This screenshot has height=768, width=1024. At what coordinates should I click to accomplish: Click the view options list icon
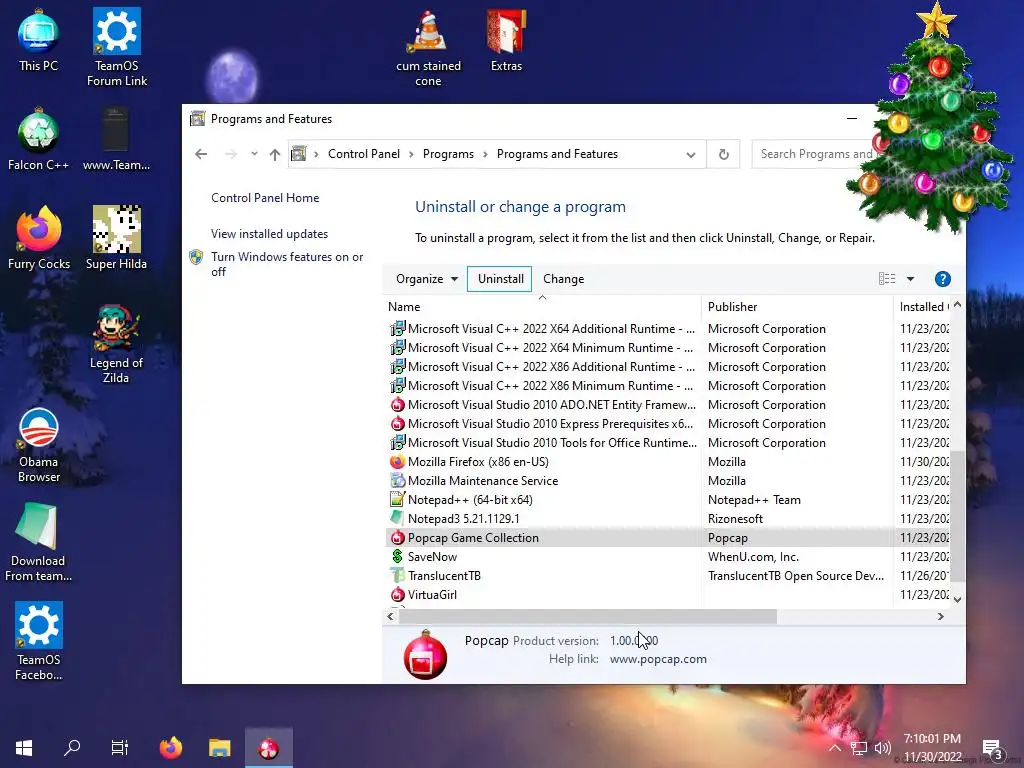point(887,279)
